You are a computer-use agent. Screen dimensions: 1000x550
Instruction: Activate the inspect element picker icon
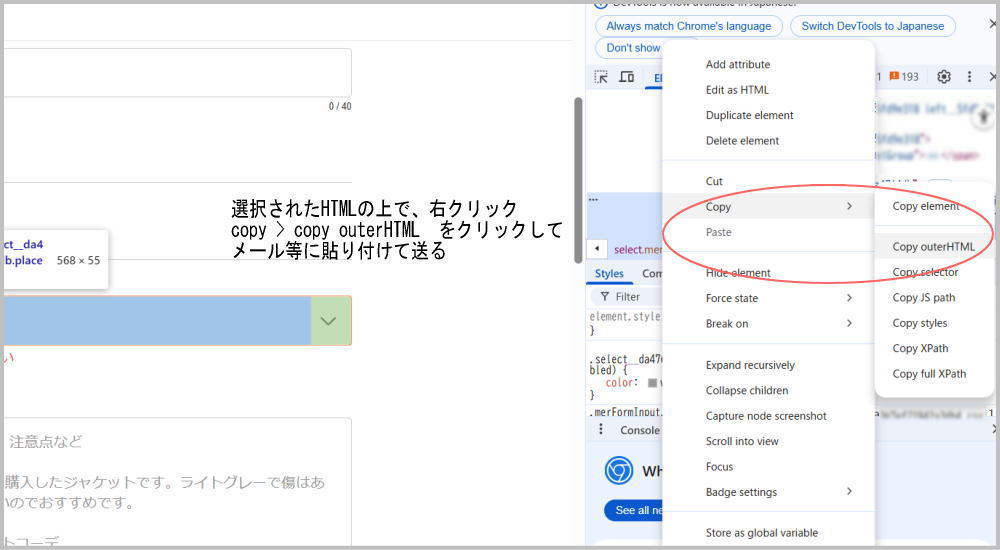(x=601, y=77)
